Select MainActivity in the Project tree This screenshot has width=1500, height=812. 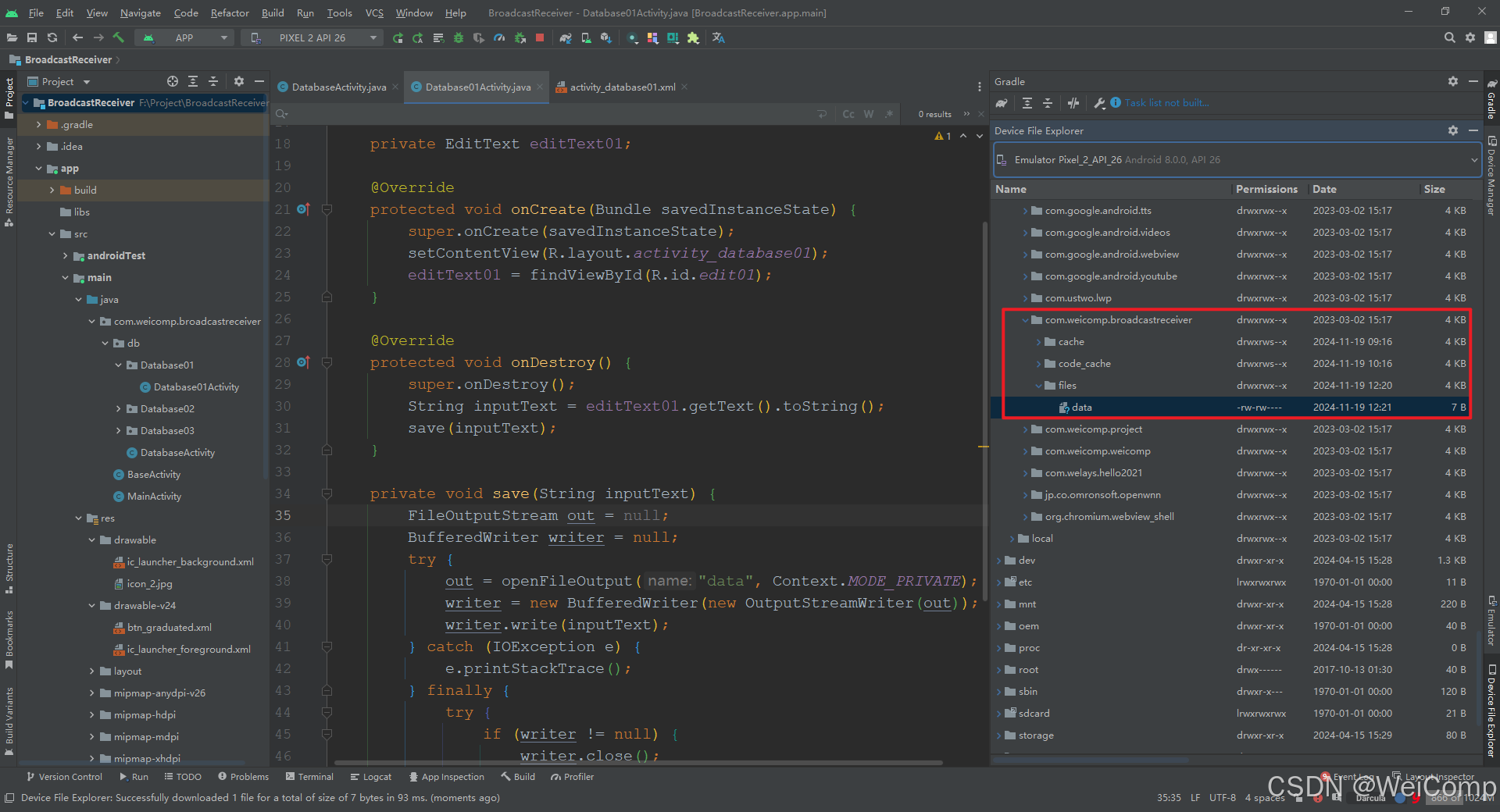[x=154, y=497]
